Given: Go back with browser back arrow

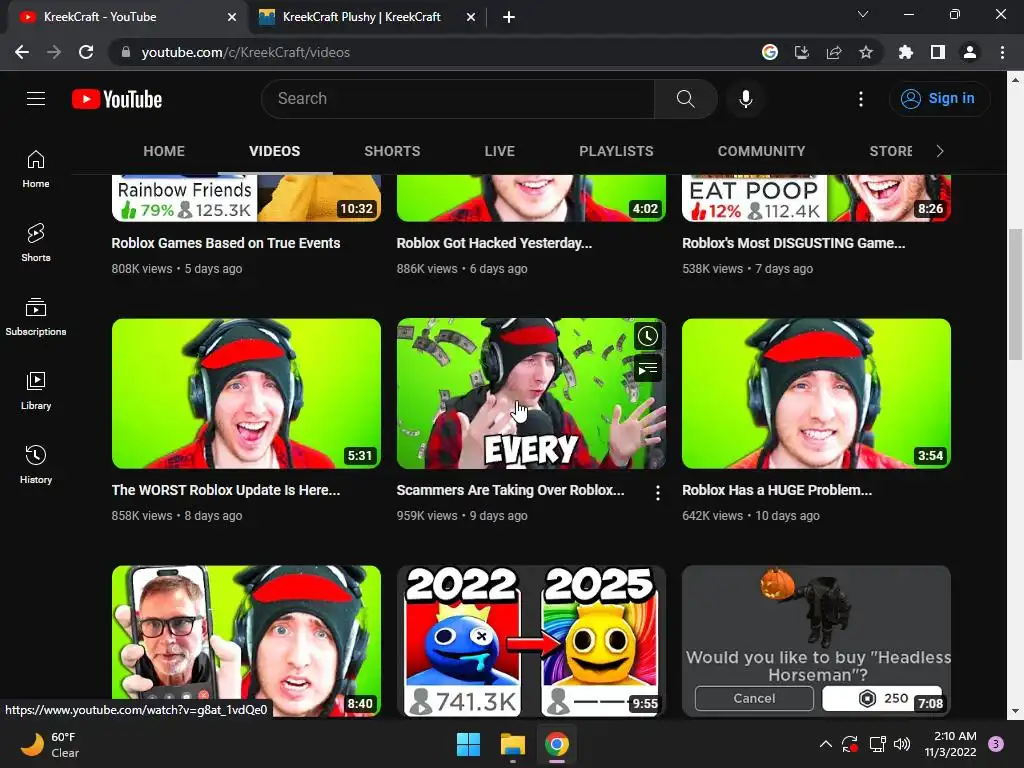Looking at the screenshot, I should (x=22, y=52).
